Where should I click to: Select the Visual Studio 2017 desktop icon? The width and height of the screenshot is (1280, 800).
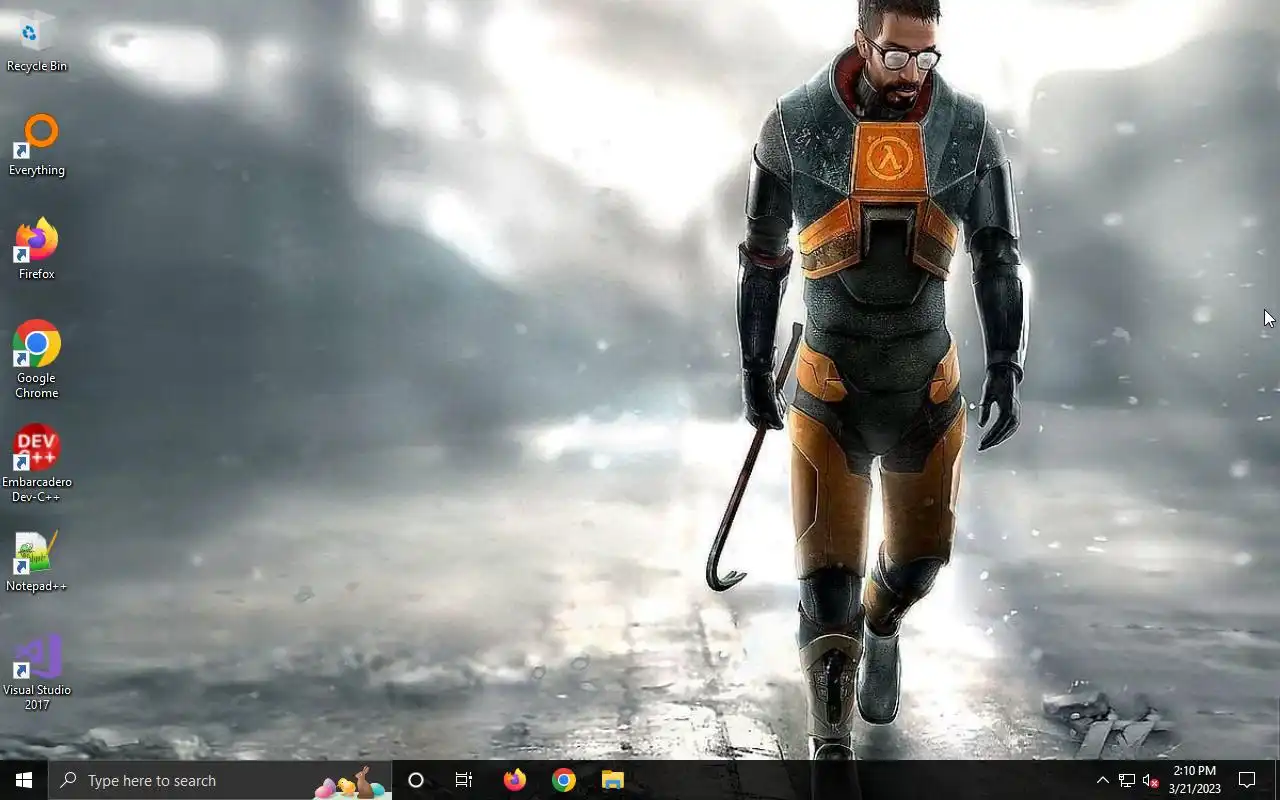[37, 672]
